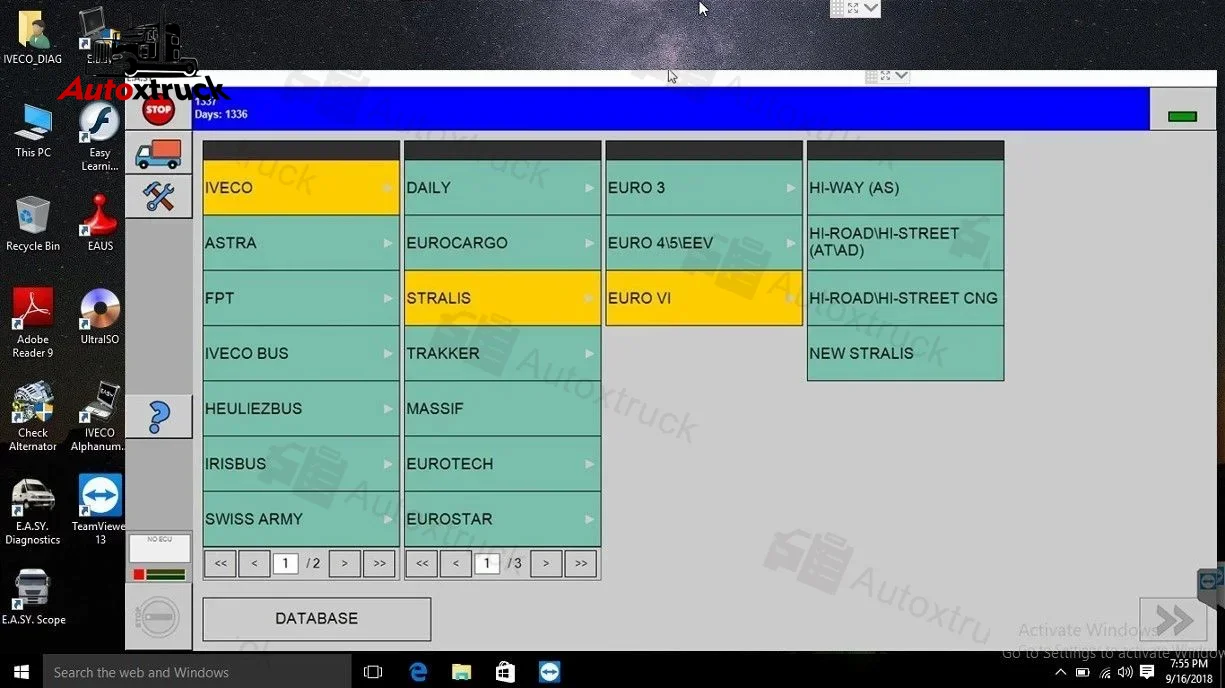Select Adobe Reader 9 desktop icon
Screen dimensions: 1225x688
click(33, 323)
